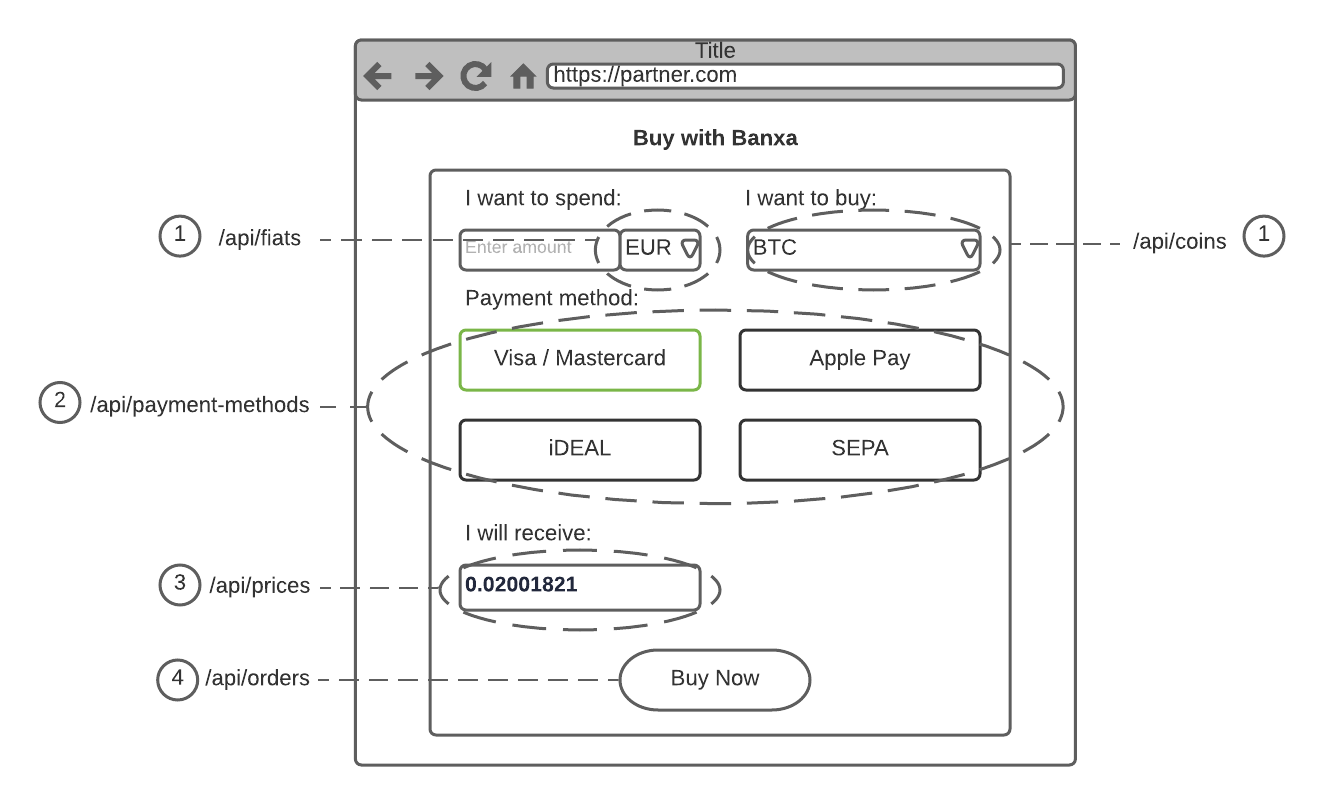Image resolution: width=1325 pixels, height=805 pixels.
Task: Select Apple Pay payment method
Action: (860, 359)
